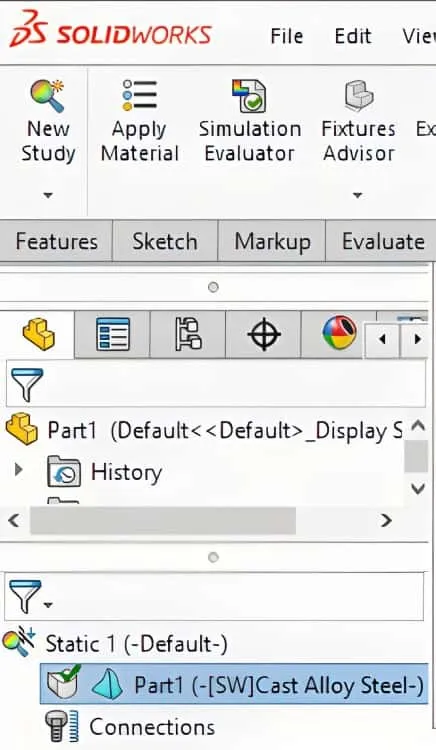Expand the Fixtures Advisor dropdown arrow

(357, 195)
